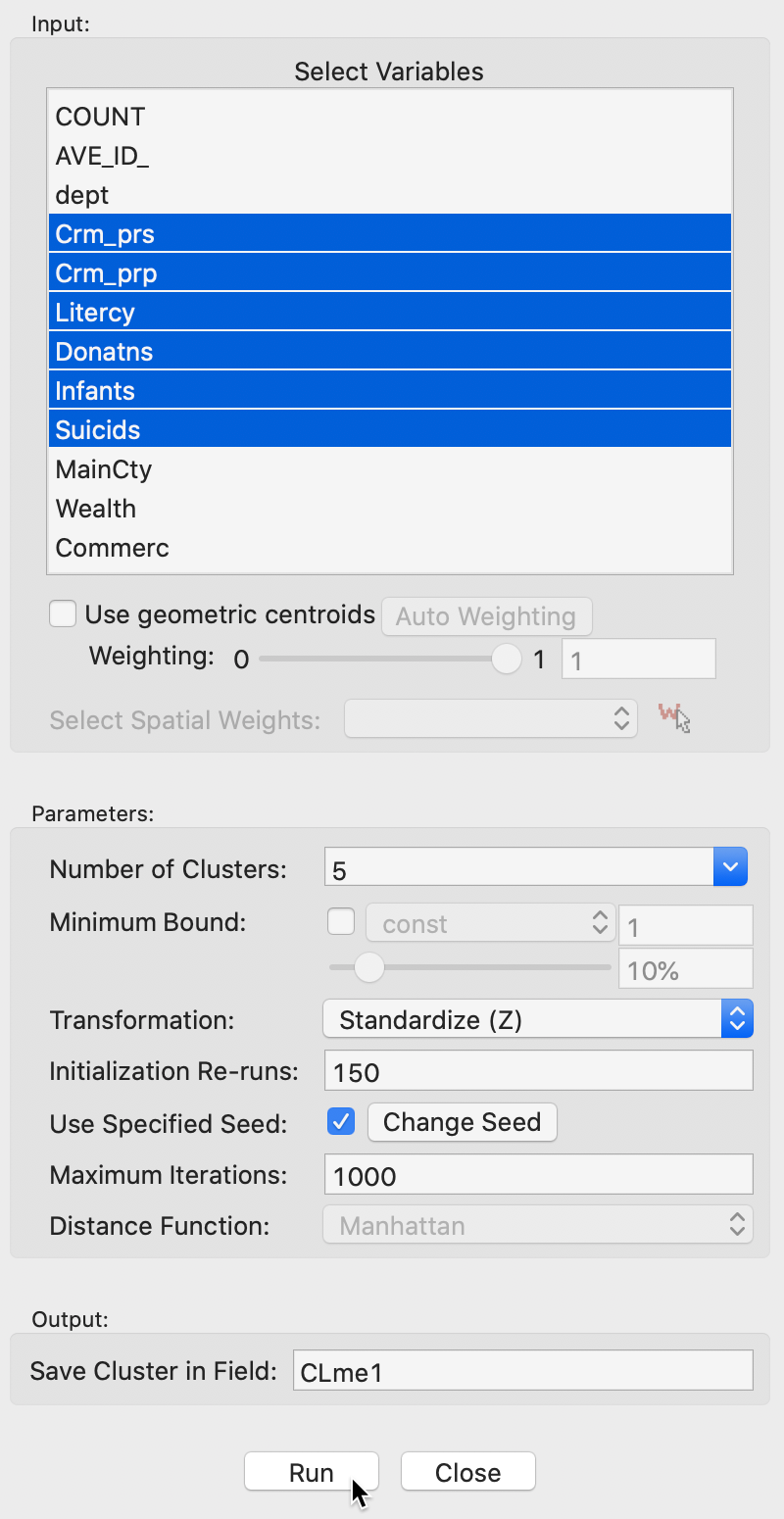Open the spatial weights manager icon
Viewport: 784px width, 1519px height.
[673, 718]
